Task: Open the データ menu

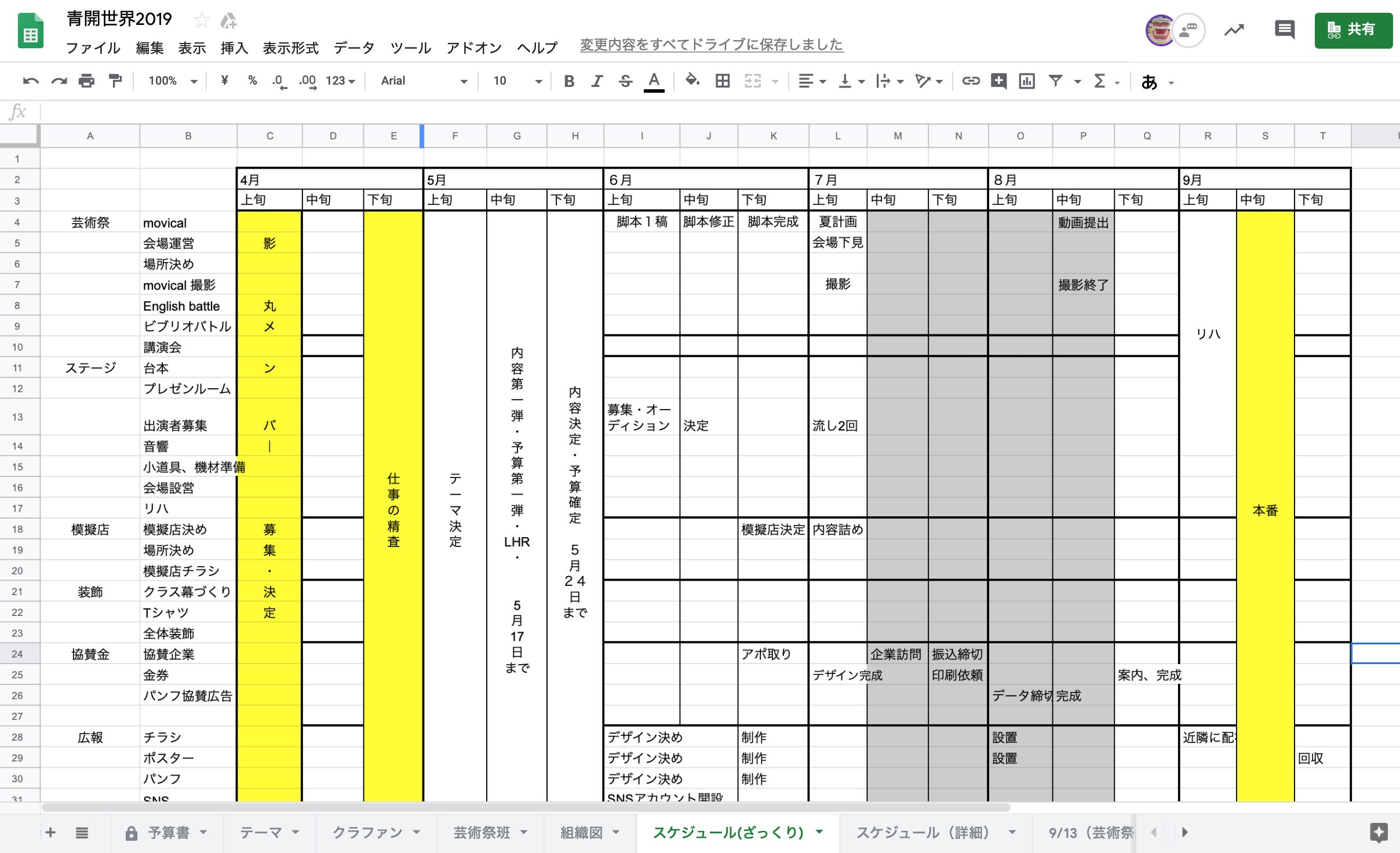Action: [353, 48]
